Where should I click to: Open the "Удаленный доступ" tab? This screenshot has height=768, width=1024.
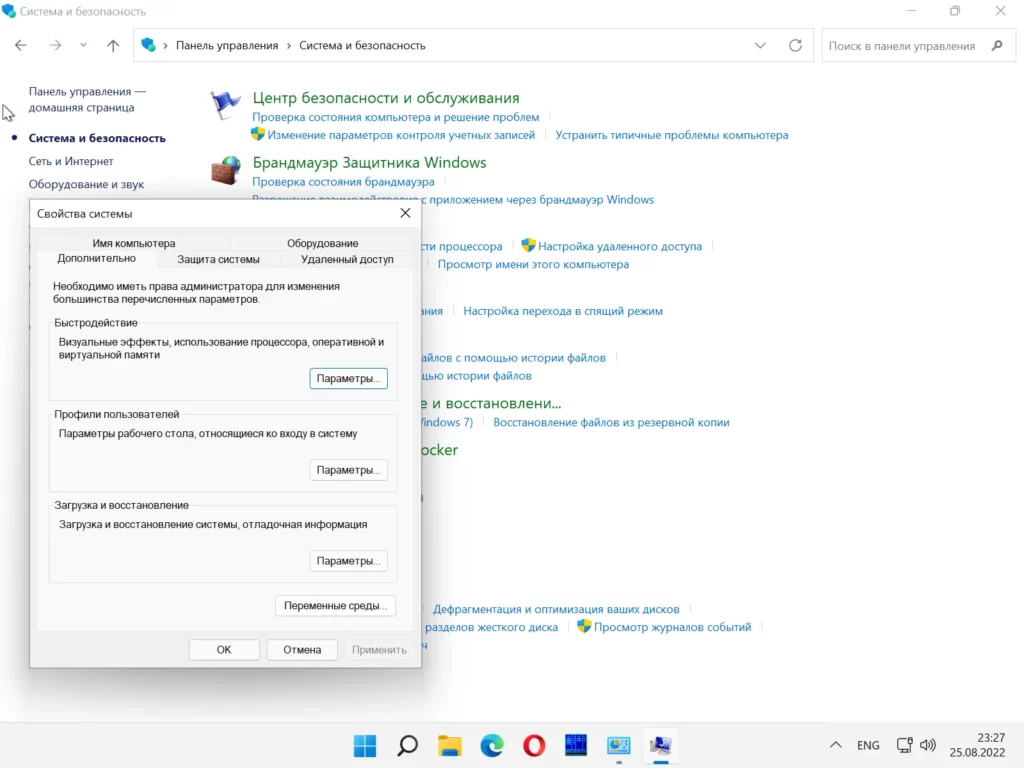[347, 259]
